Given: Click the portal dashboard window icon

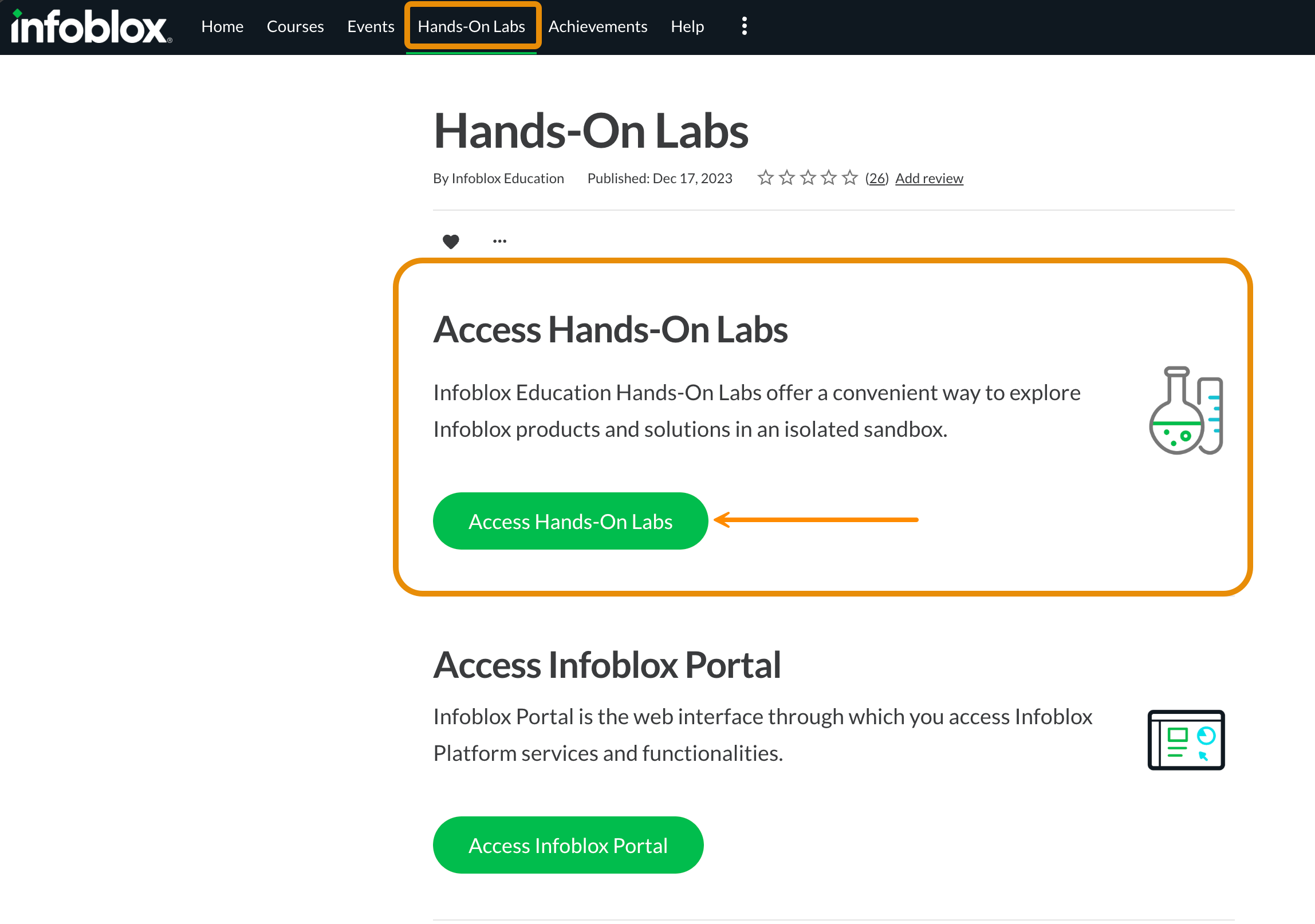Looking at the screenshot, I should coord(1186,740).
